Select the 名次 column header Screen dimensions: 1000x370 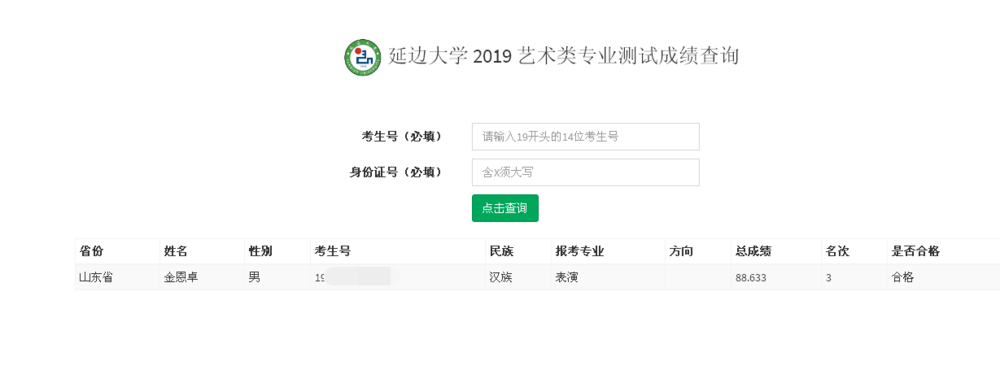[838, 251]
